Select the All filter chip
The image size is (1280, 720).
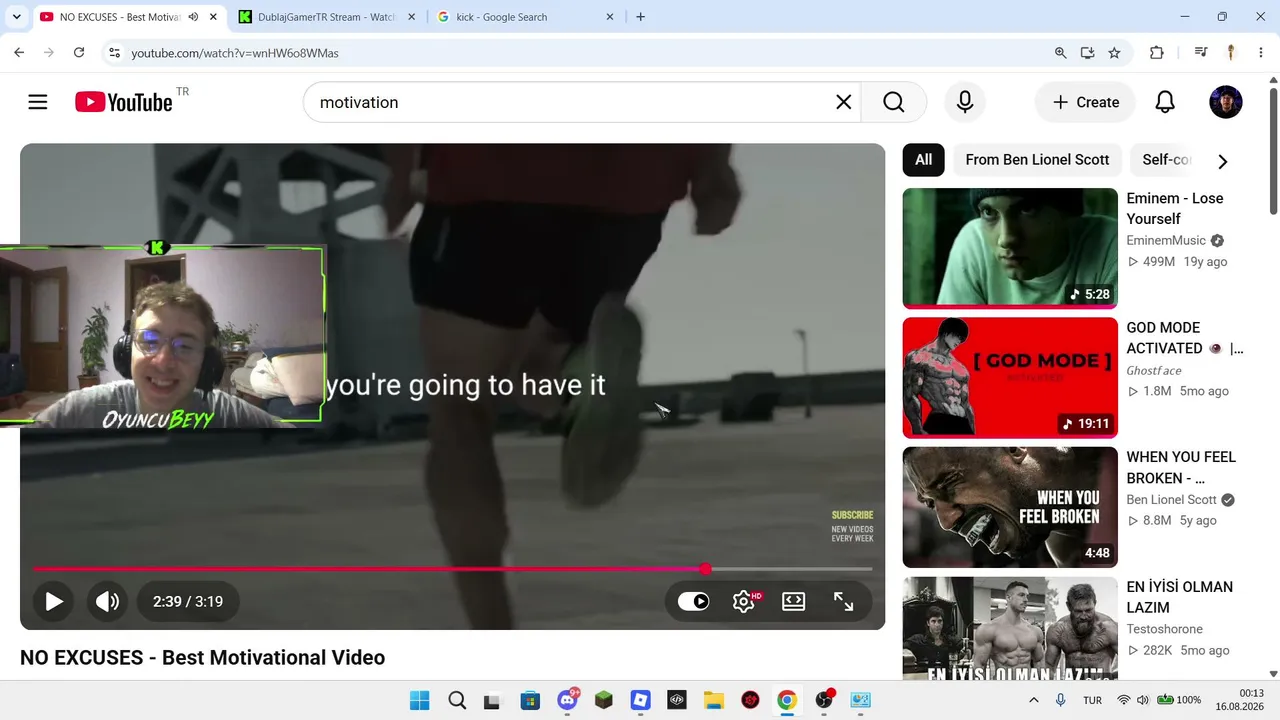(923, 160)
